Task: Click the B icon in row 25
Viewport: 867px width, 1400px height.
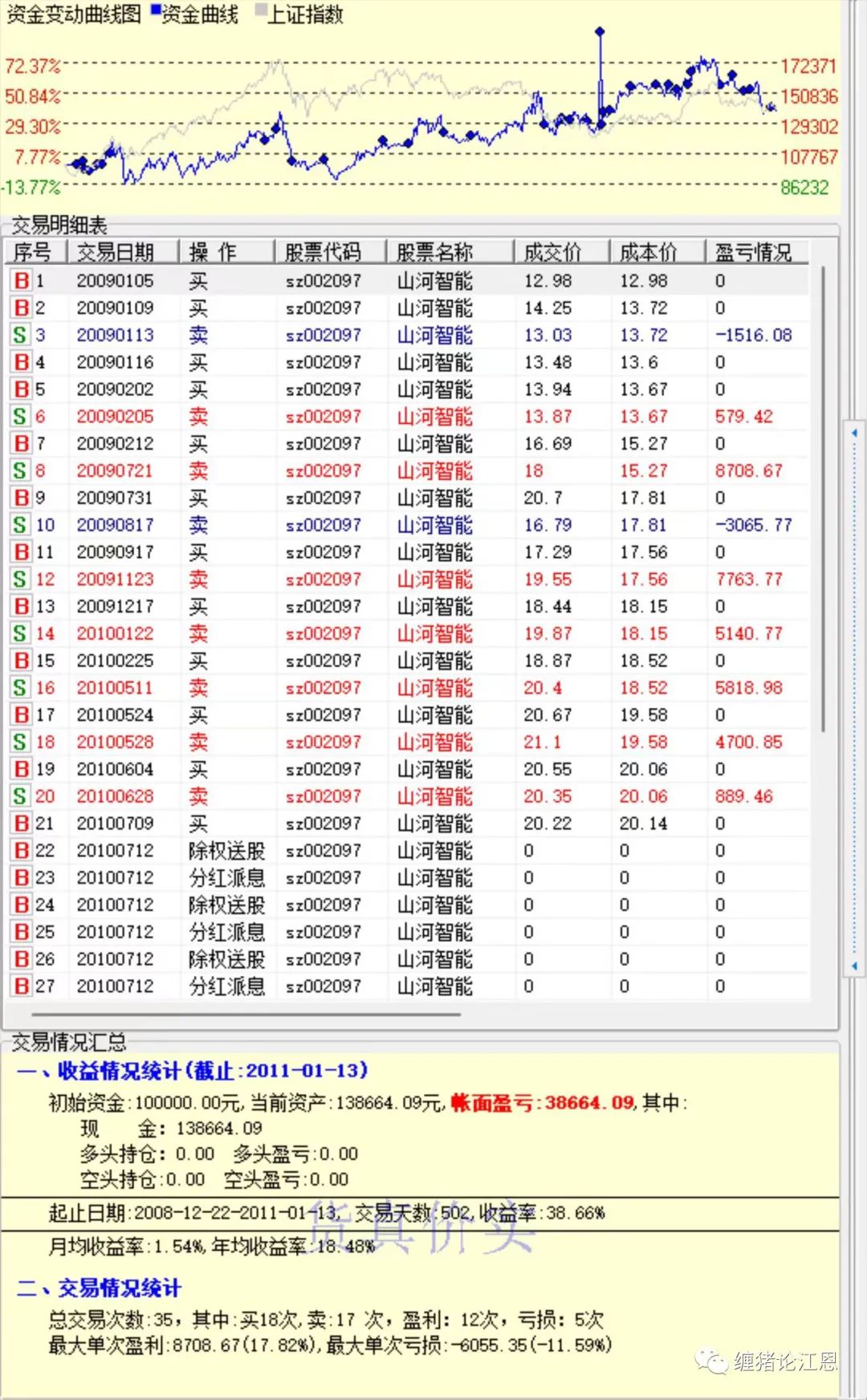Action: (22, 932)
